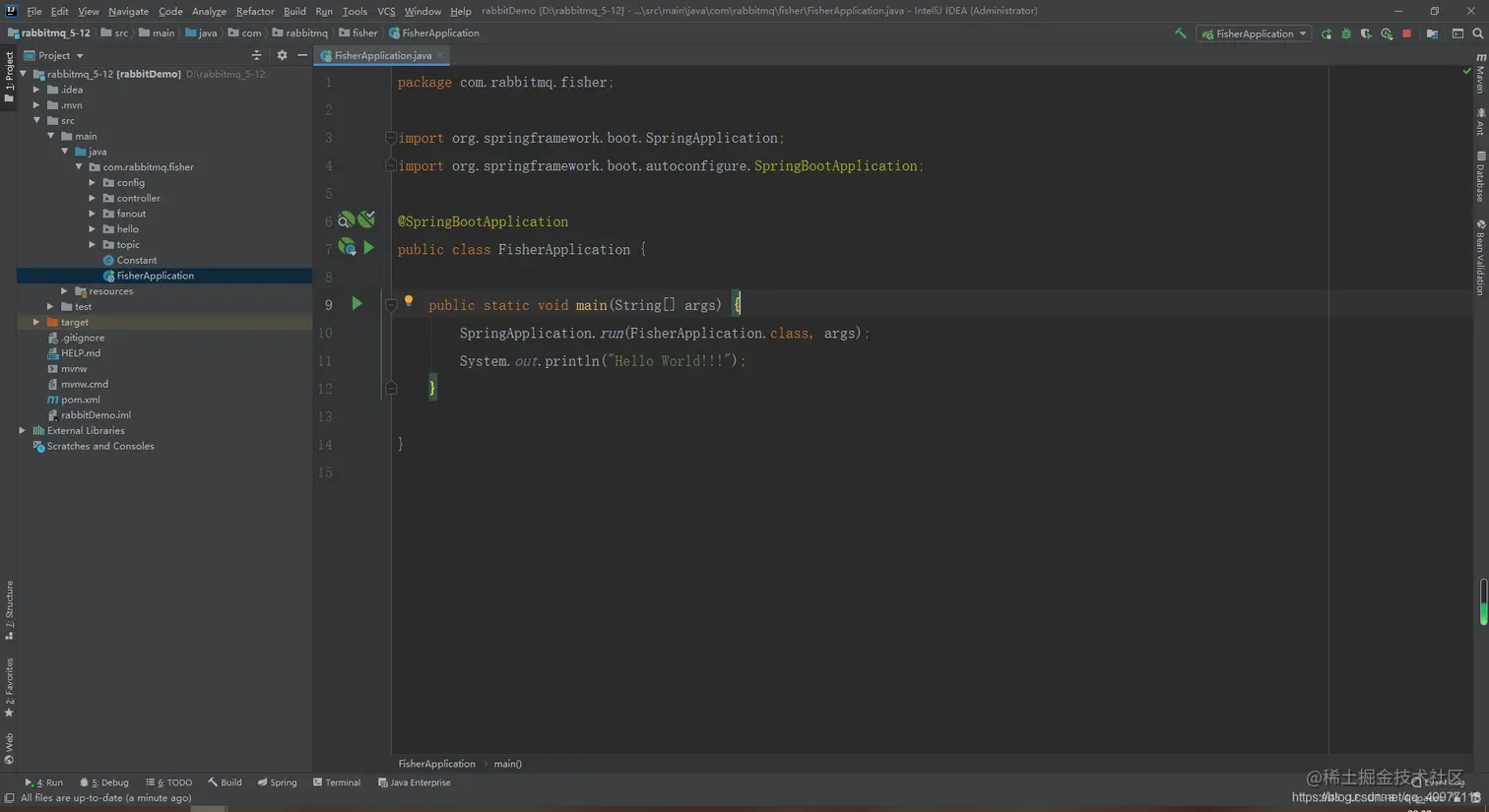Expand the controller package
This screenshot has height=812, width=1489.
coord(93,198)
